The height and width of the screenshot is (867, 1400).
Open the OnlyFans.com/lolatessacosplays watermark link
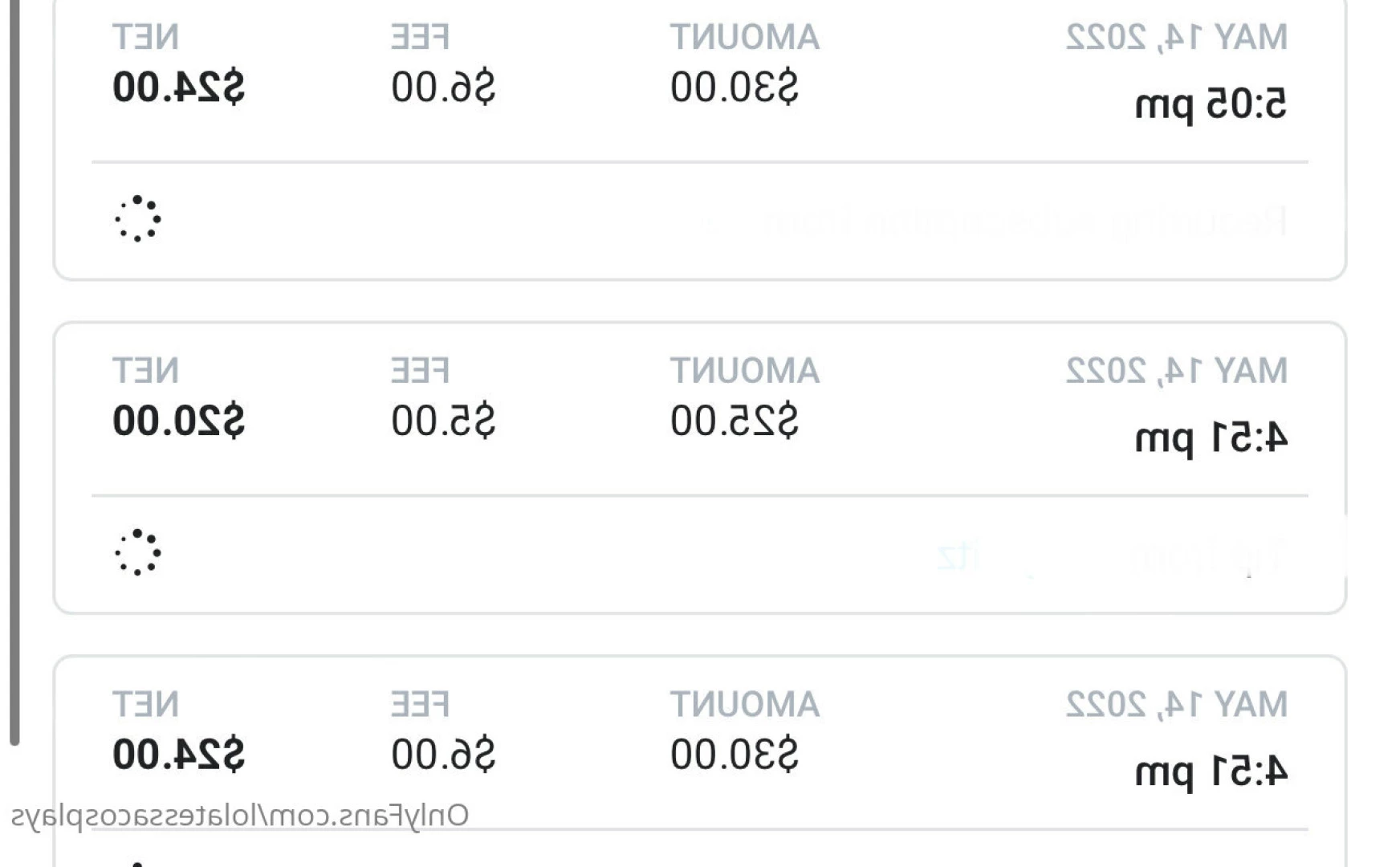coord(240,816)
